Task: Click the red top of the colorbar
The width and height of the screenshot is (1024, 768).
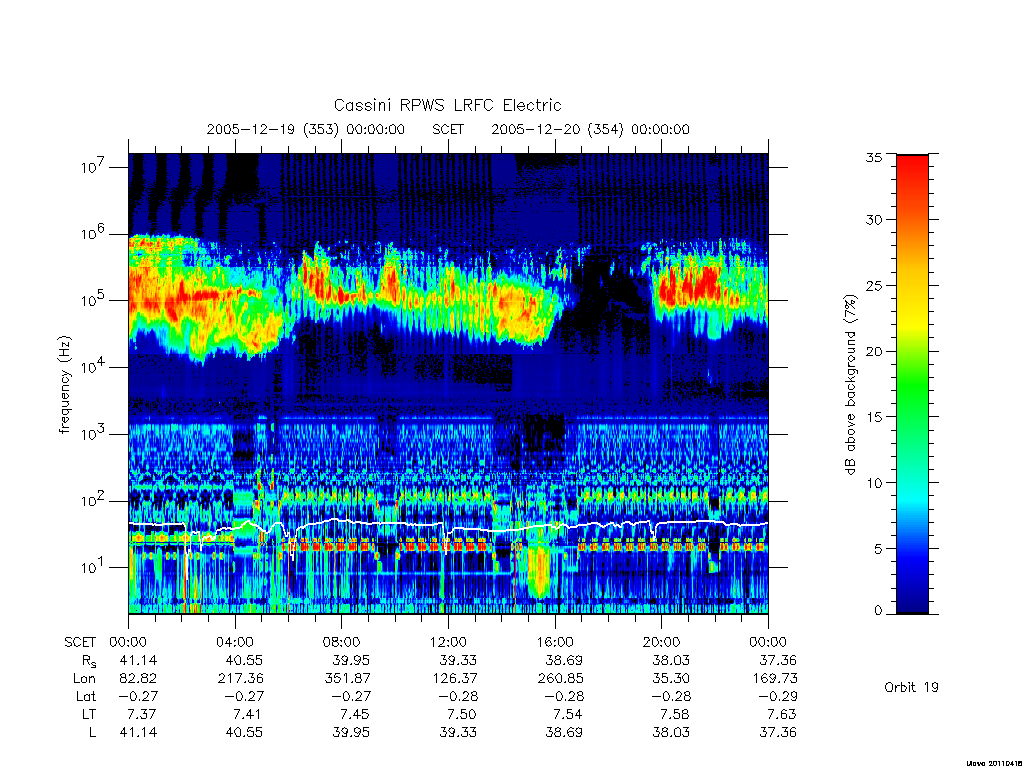Action: click(912, 170)
